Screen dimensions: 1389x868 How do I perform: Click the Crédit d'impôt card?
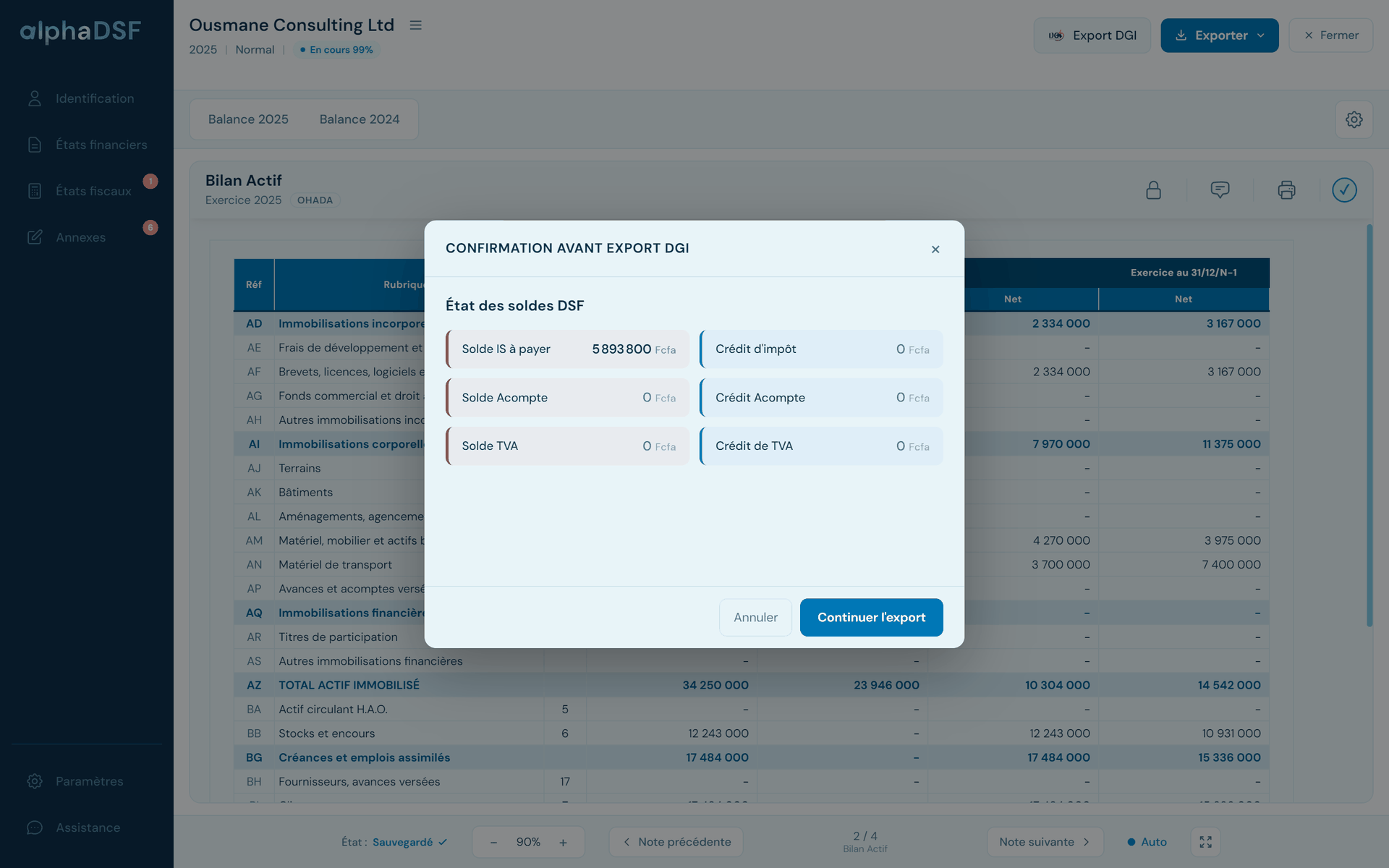pos(821,349)
